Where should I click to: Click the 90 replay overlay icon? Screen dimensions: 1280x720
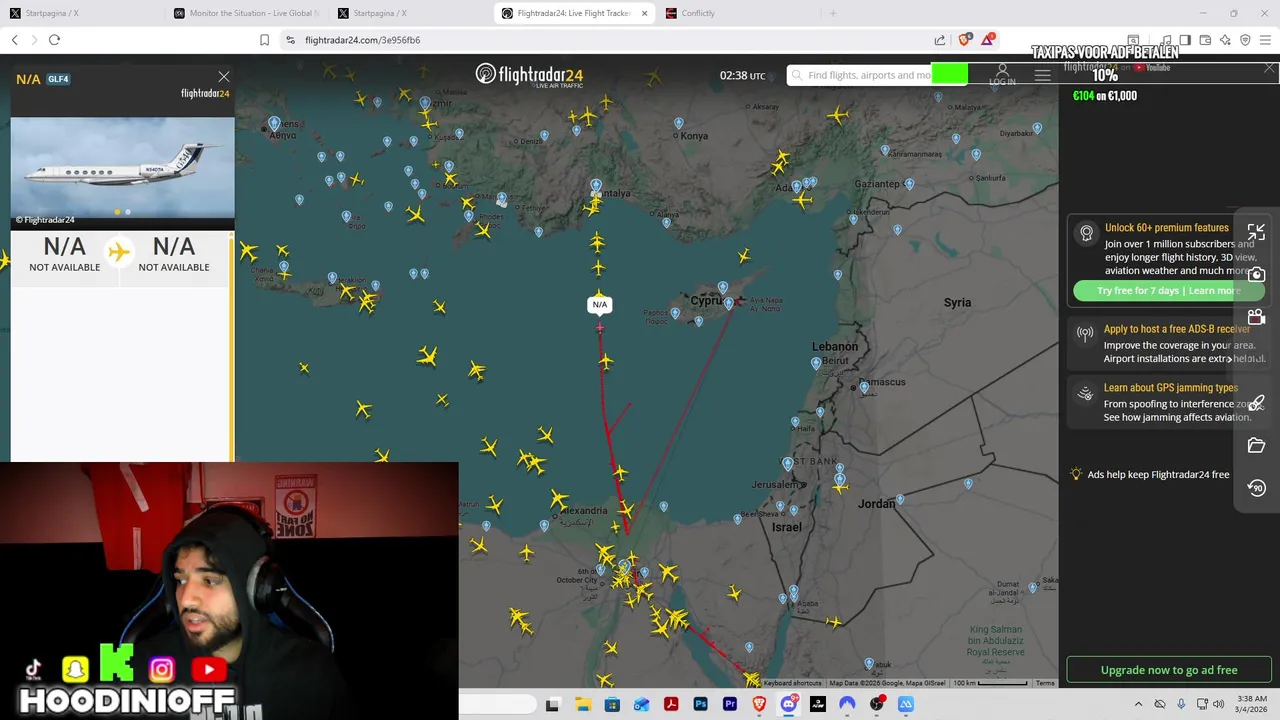[x=1256, y=488]
